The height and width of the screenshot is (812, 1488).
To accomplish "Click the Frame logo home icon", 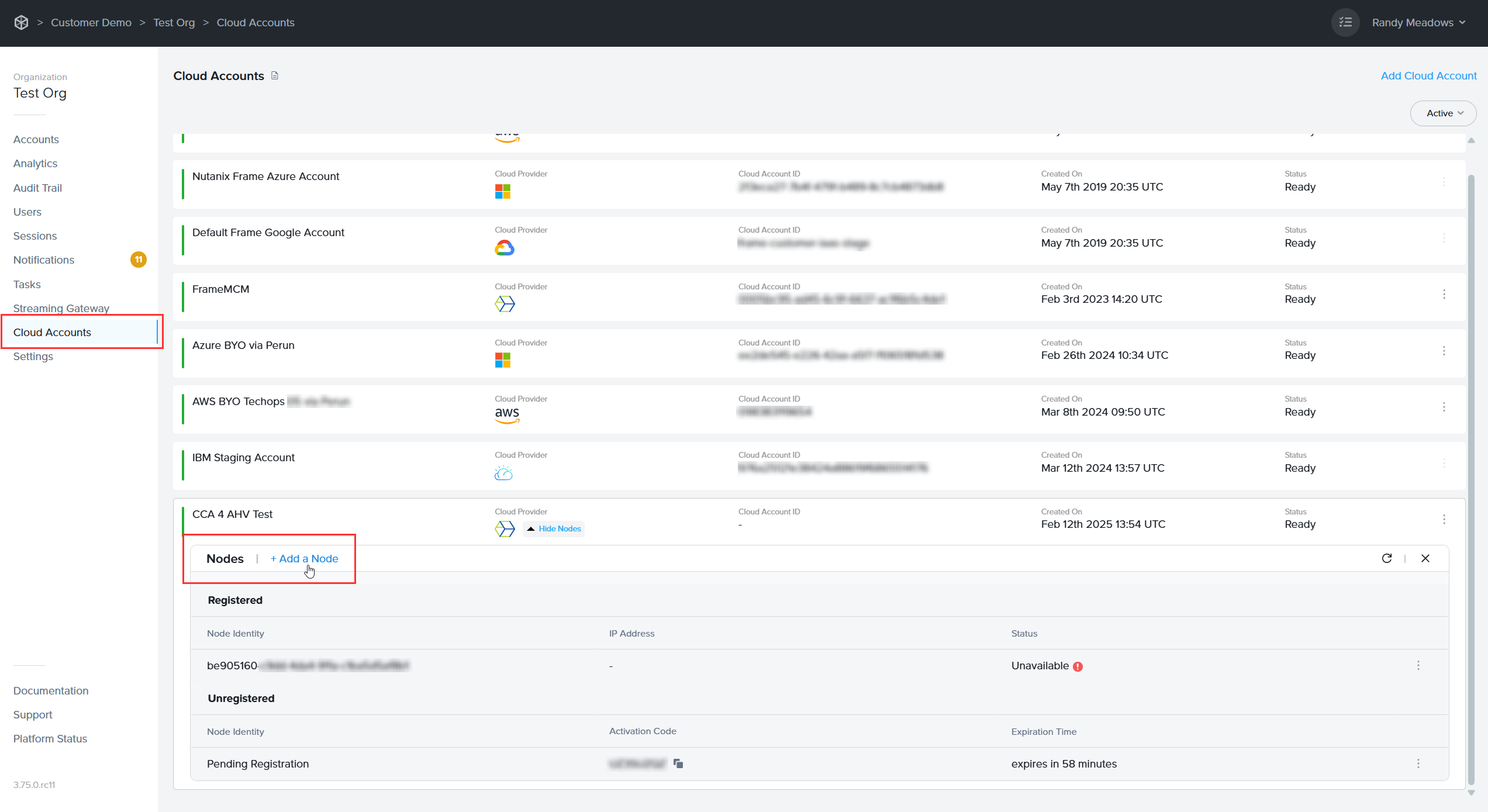I will (21, 22).
